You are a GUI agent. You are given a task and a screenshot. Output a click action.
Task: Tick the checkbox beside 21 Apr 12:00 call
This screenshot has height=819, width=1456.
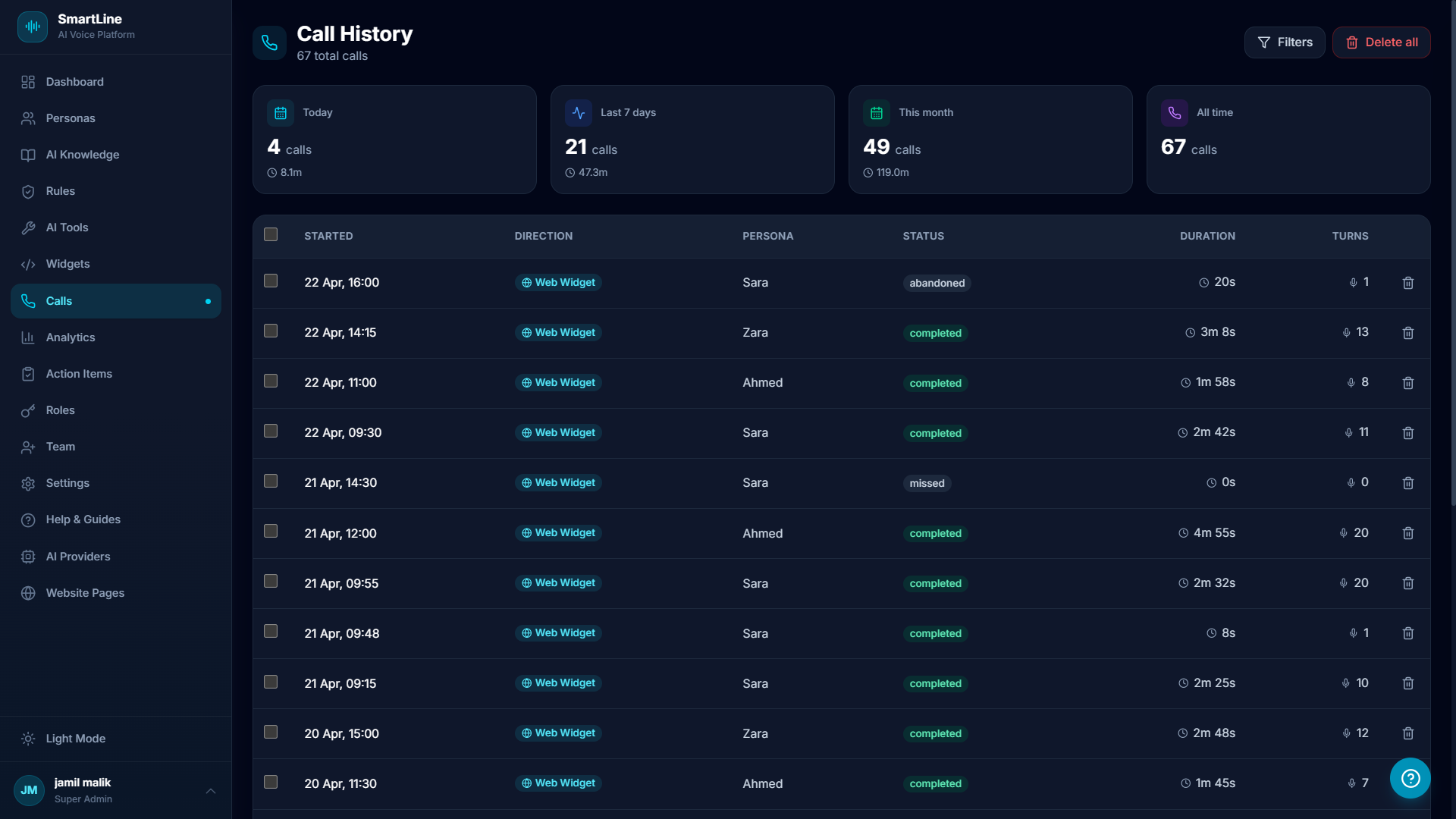271,531
